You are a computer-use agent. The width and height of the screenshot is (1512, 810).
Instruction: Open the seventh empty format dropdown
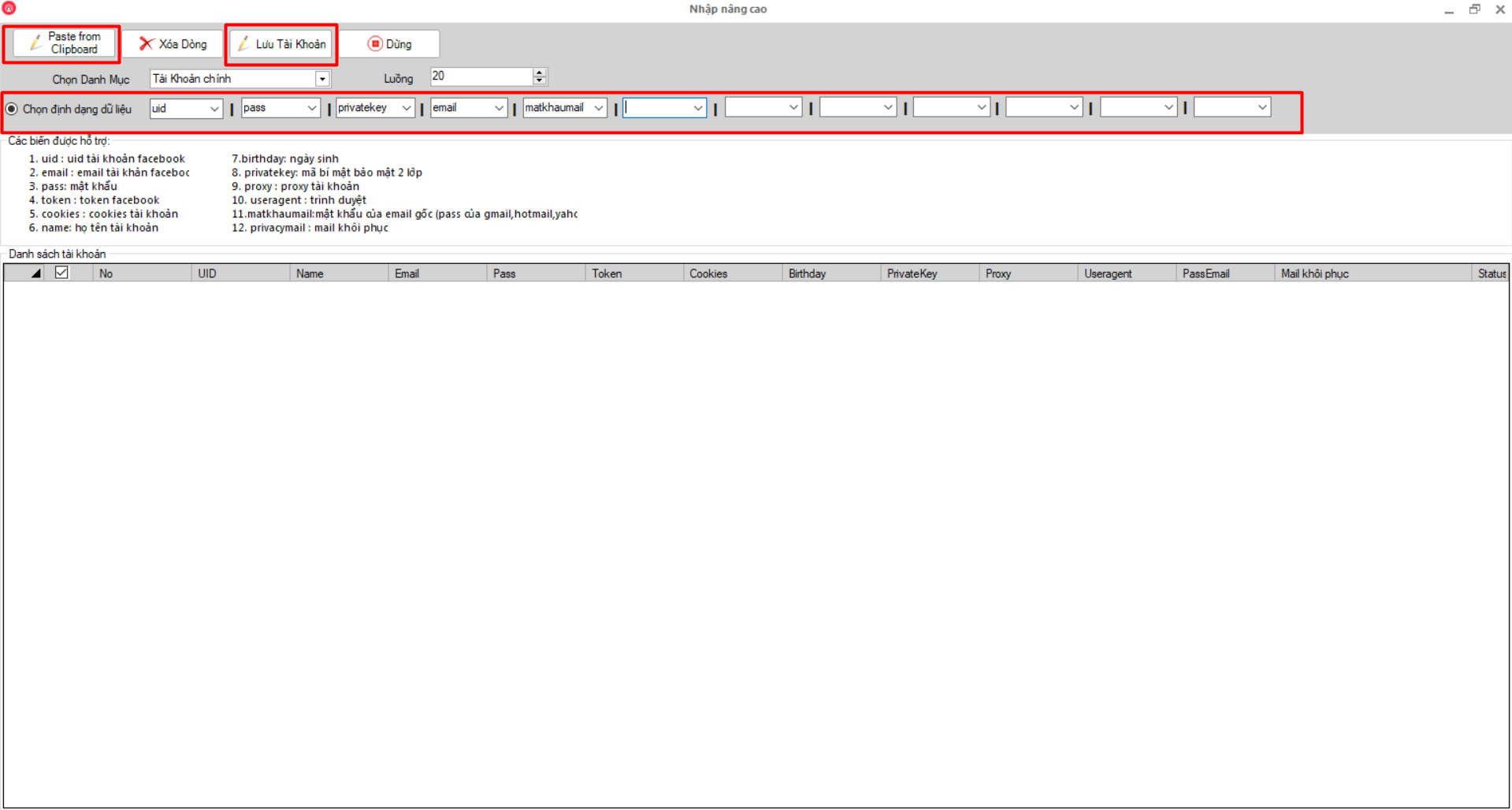click(x=793, y=108)
